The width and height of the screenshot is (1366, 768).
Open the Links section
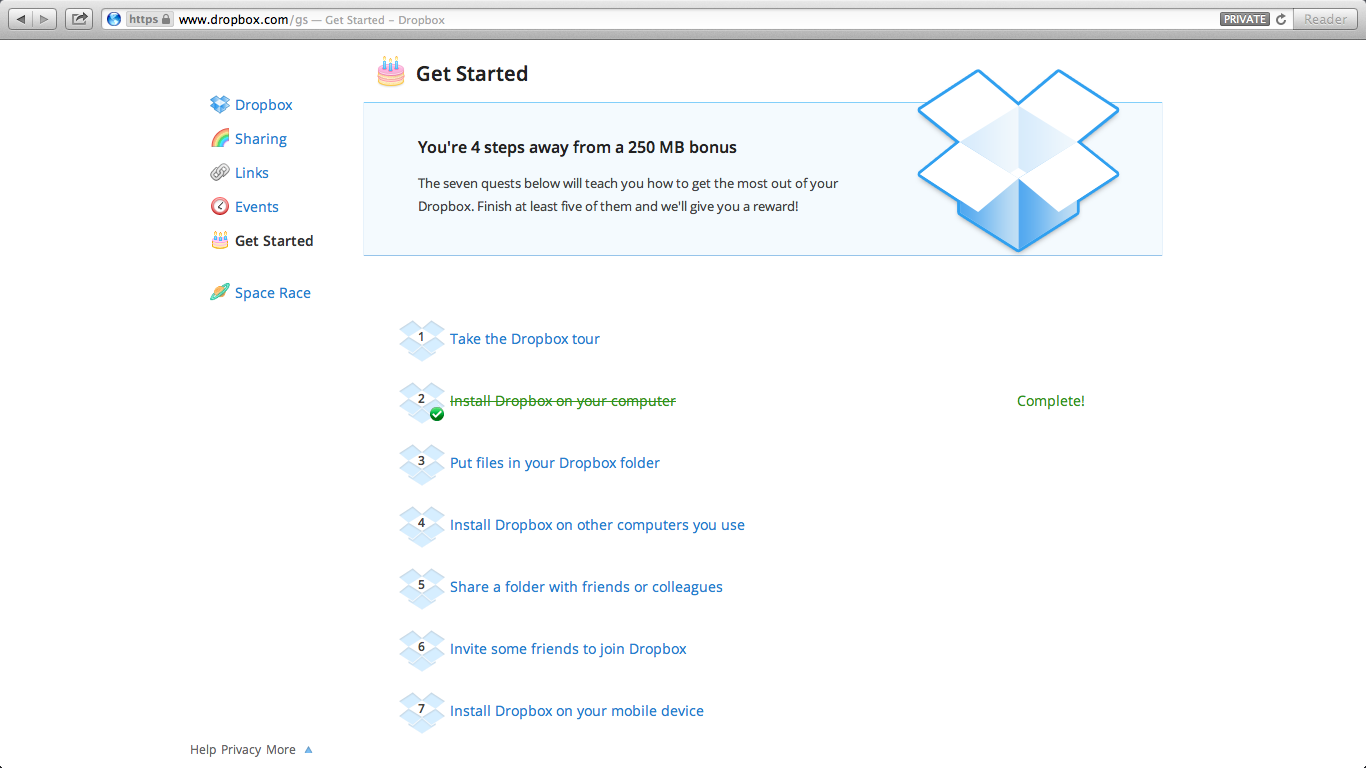tap(252, 173)
